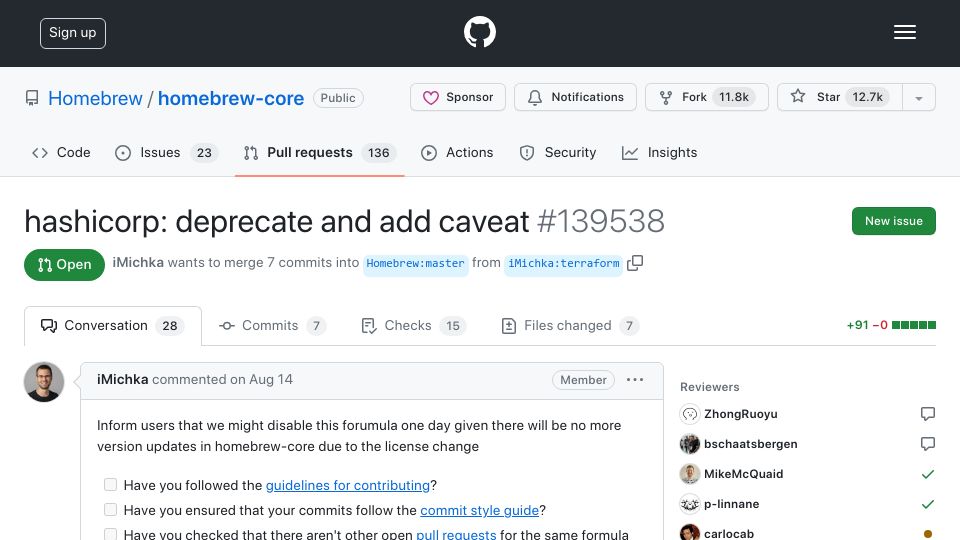Click the Notifications bell button

tap(576, 97)
